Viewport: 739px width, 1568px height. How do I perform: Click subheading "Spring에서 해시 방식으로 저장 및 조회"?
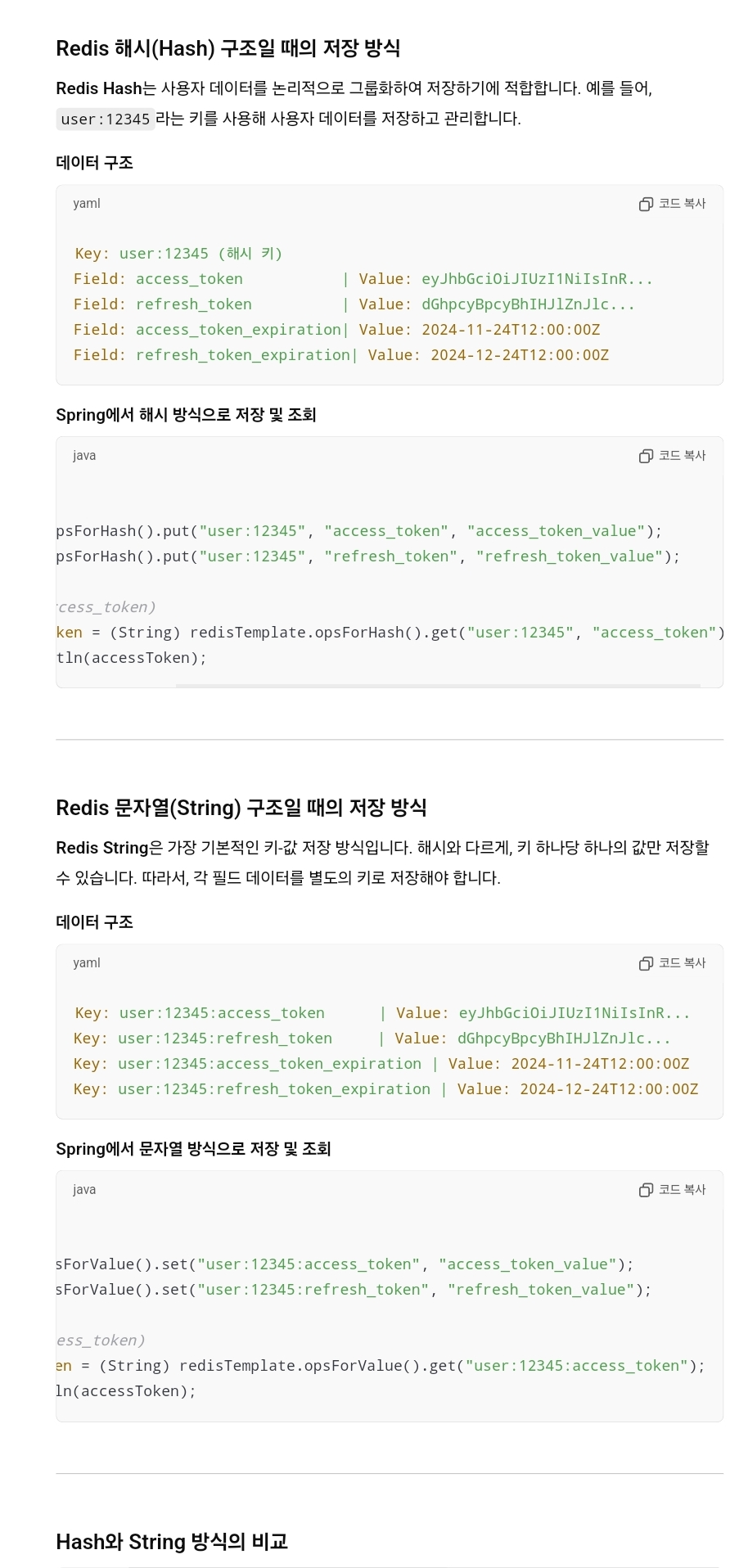tap(186, 414)
